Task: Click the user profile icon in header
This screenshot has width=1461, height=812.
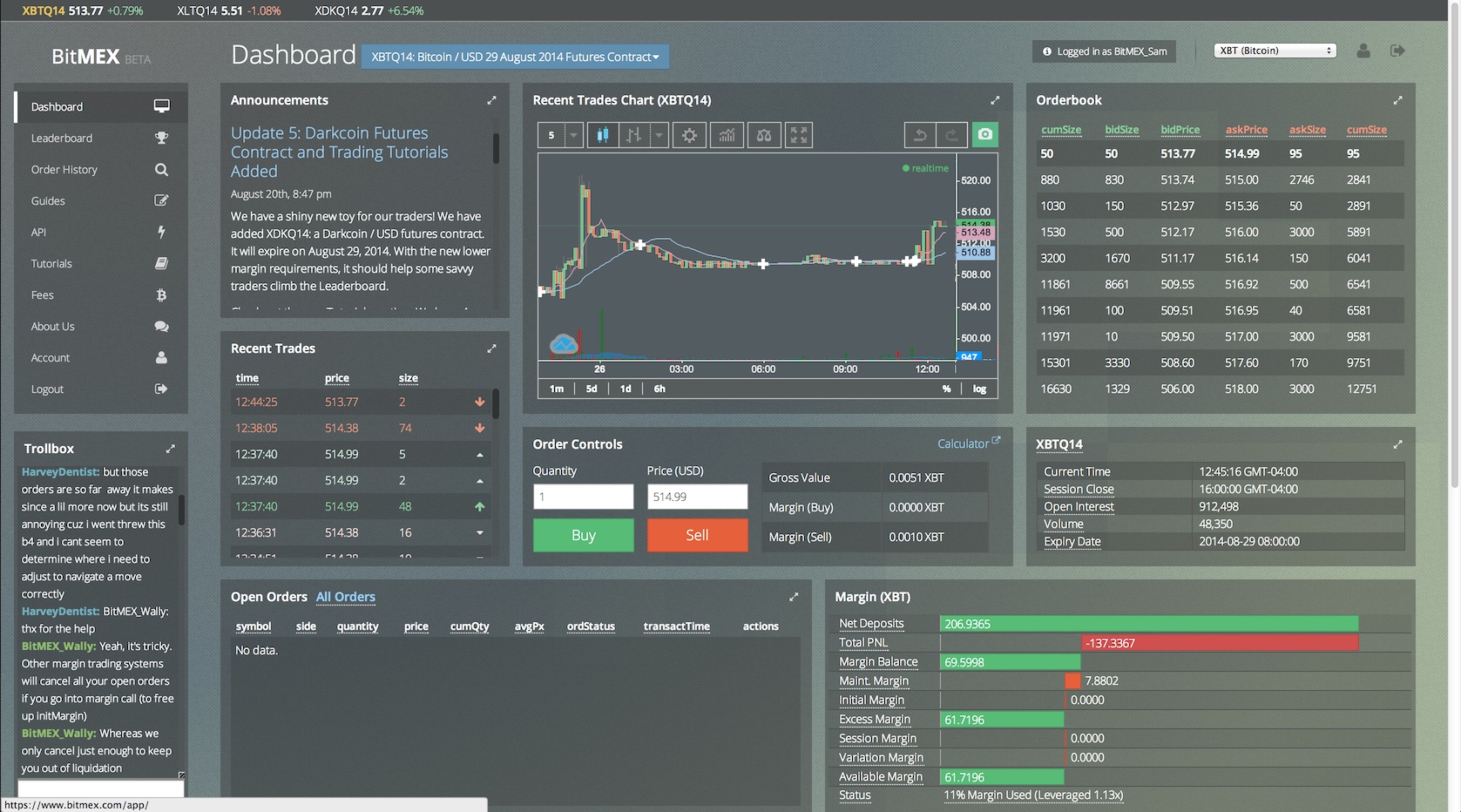Action: (x=1363, y=51)
